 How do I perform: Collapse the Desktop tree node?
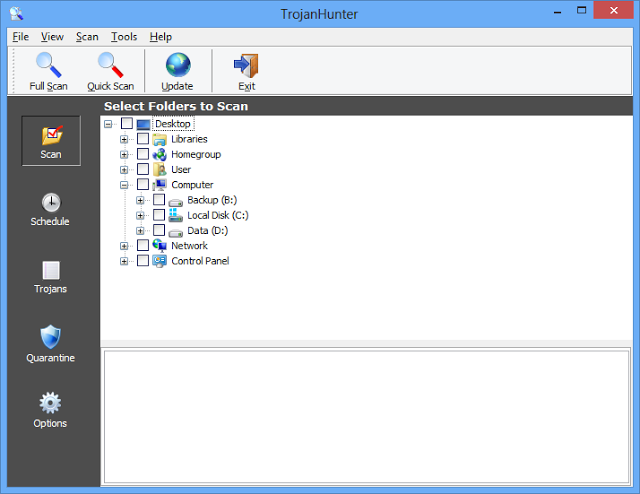[x=108, y=124]
